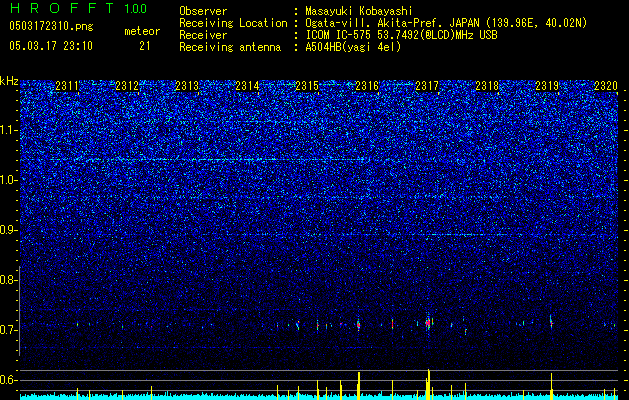Click the 2314 time marker
Screen dimensions: 629x400
(x=247, y=86)
